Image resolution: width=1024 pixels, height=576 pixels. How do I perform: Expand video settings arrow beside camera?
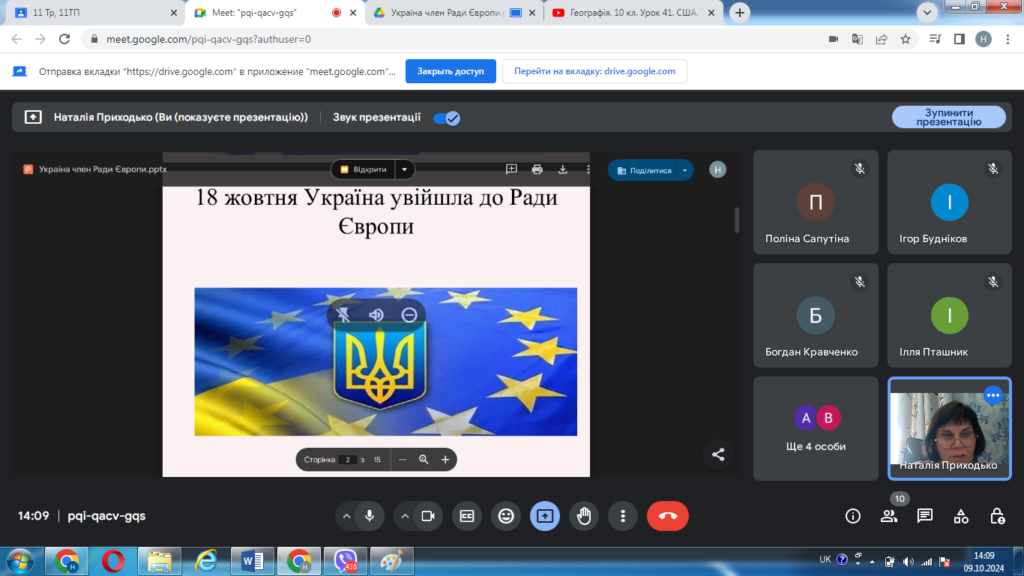(x=404, y=516)
